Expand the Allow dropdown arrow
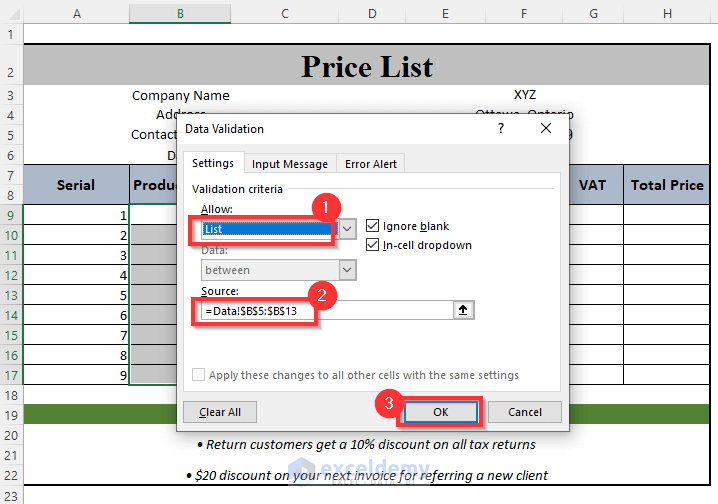 pyautogui.click(x=347, y=228)
